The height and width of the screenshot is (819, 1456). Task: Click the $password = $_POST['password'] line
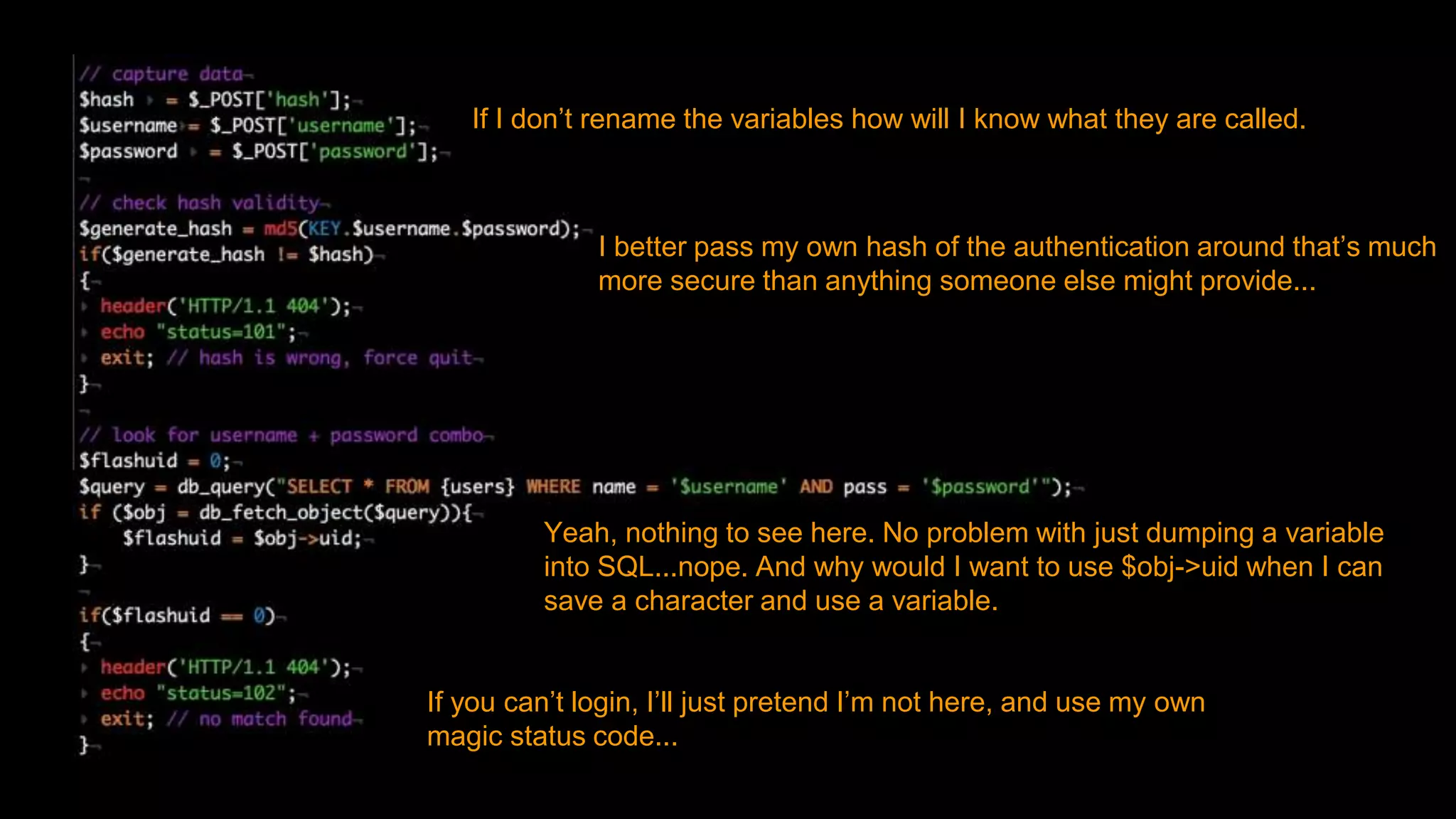pyautogui.click(x=259, y=151)
